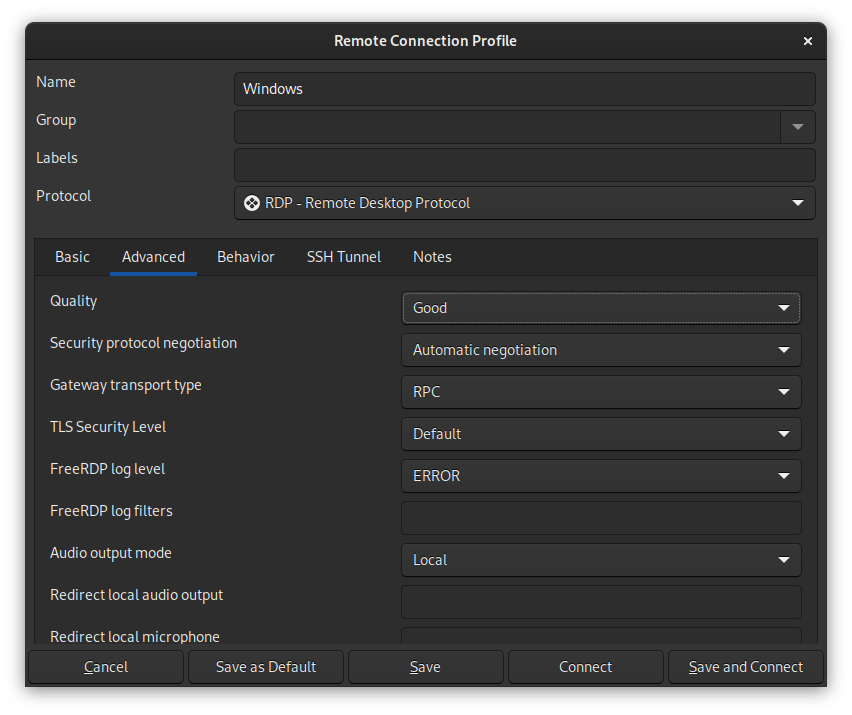Click the Gateway transport type label
852x715 pixels.
point(126,385)
